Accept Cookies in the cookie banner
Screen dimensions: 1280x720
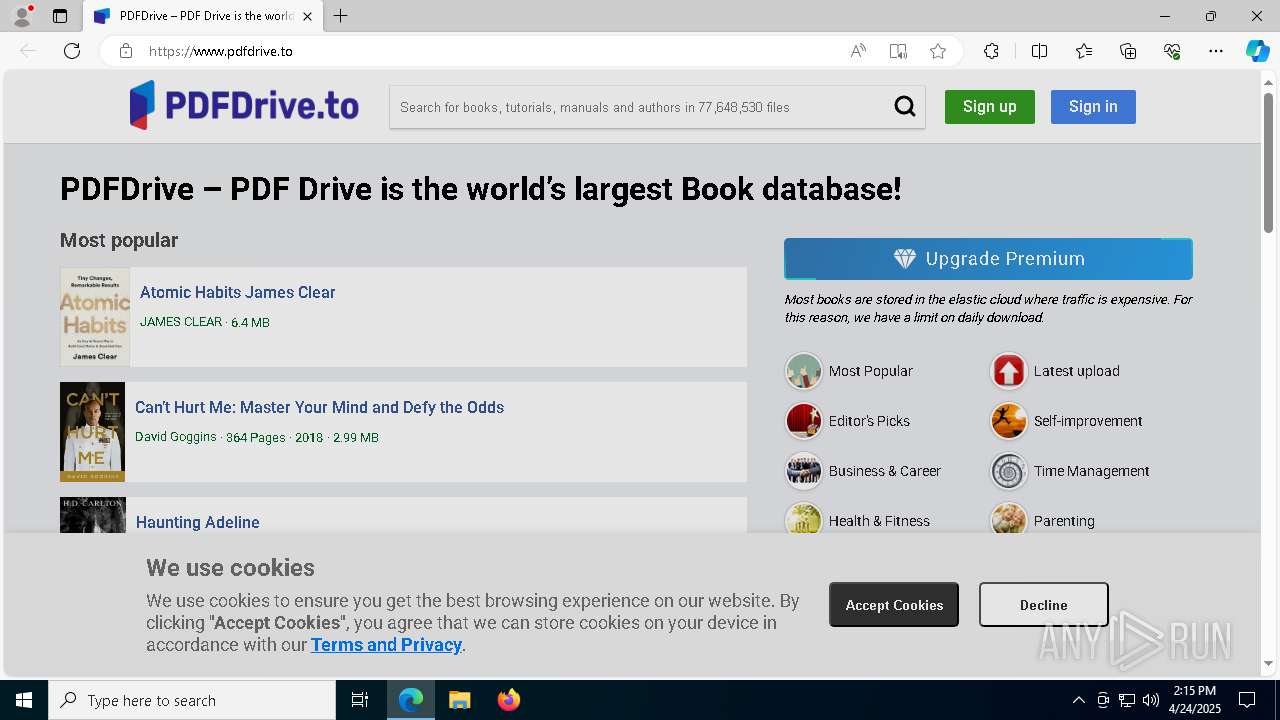coord(894,605)
